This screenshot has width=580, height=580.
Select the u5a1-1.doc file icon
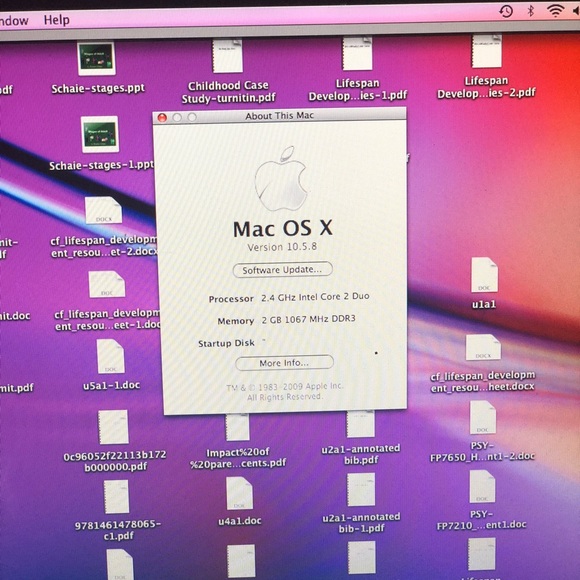(111, 356)
